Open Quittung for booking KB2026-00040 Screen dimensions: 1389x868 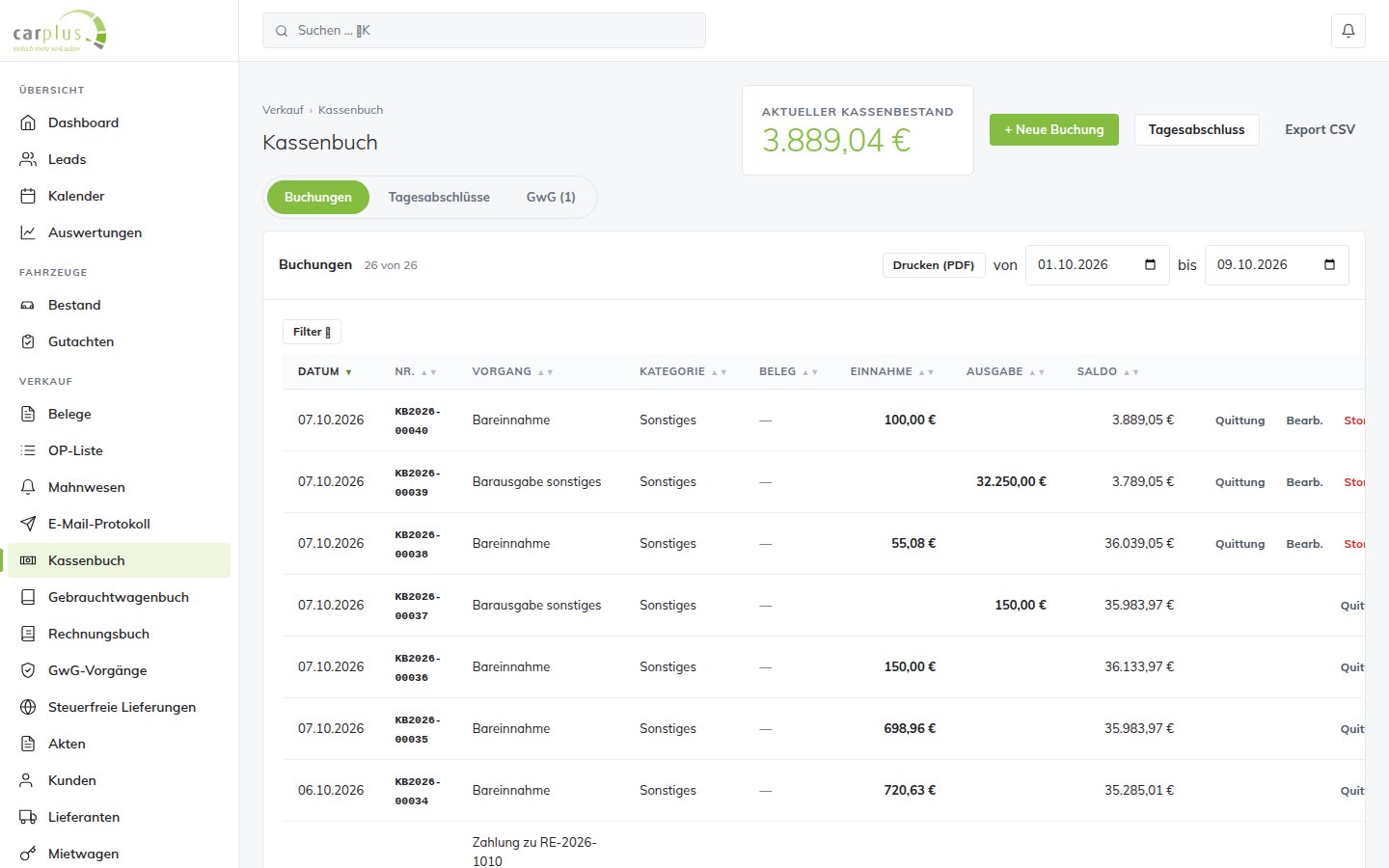pyautogui.click(x=1239, y=420)
